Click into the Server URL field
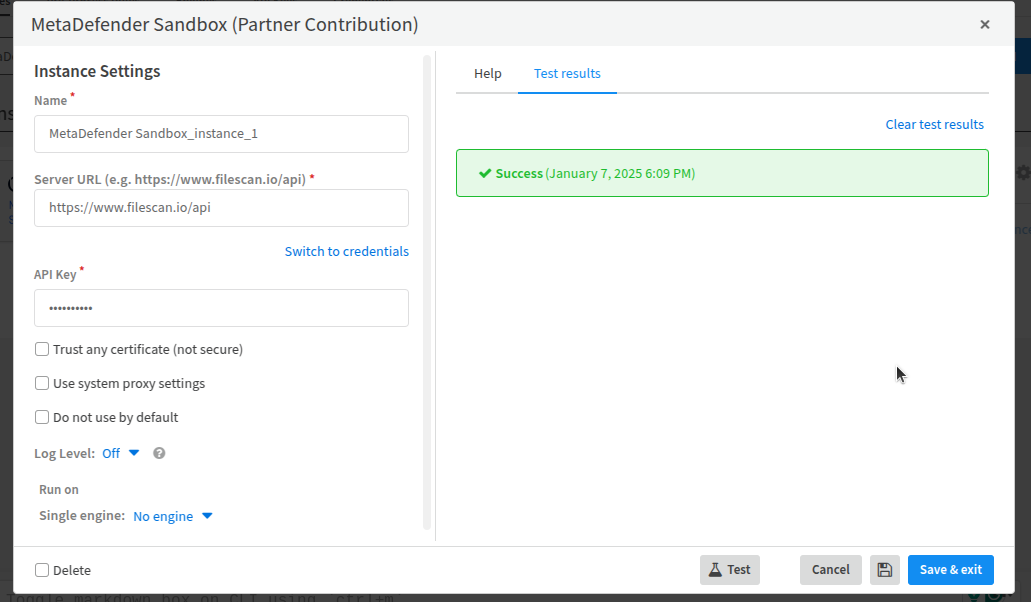Image resolution: width=1031 pixels, height=602 pixels. 222,208
